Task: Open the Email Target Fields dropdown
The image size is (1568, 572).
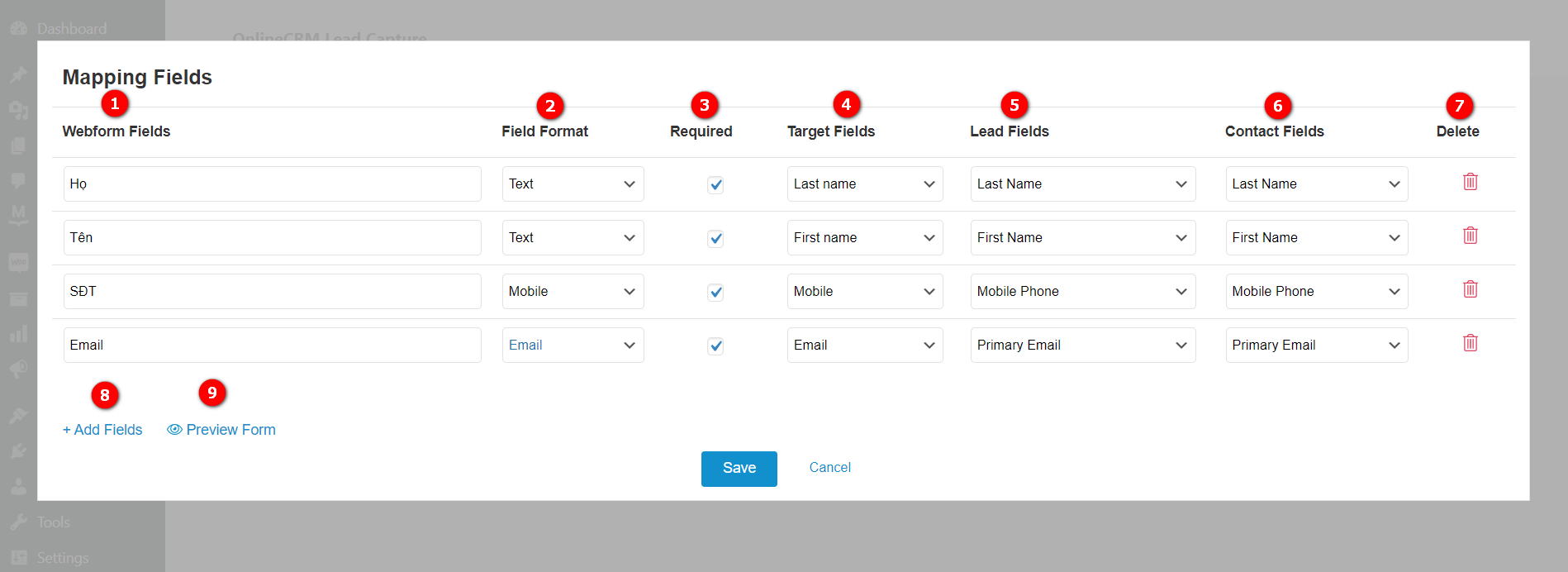Action: (865, 345)
